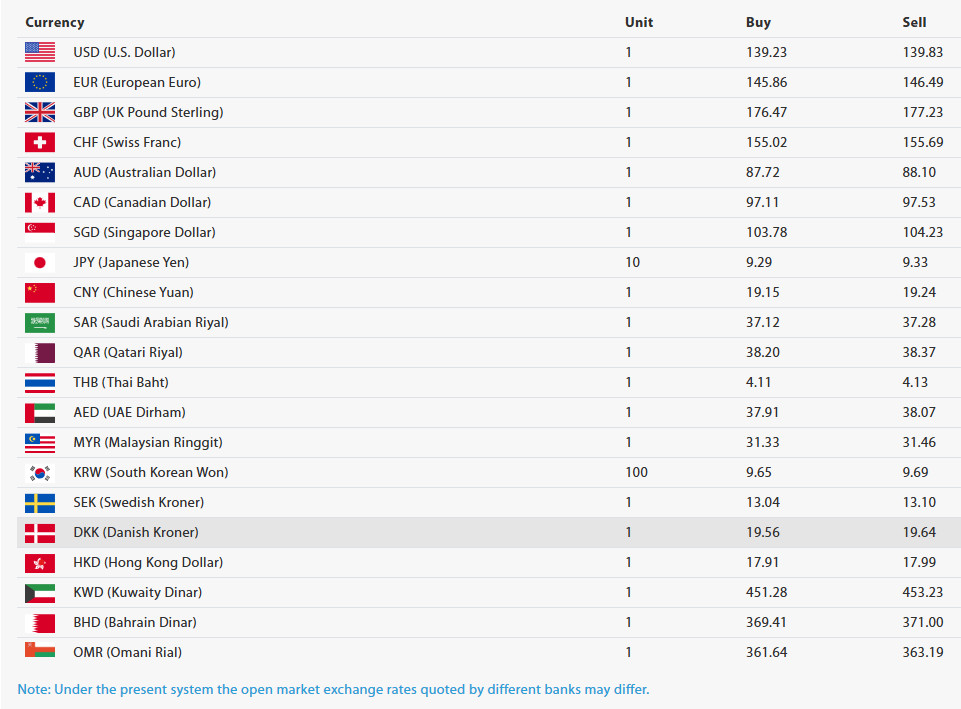
Task: Click the Kuwait flag icon
Action: [40, 592]
